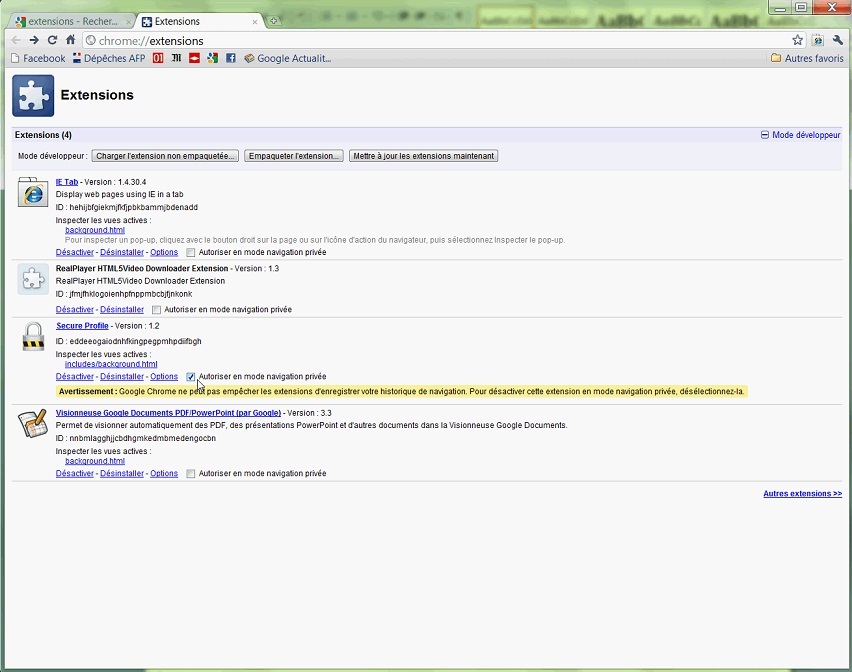Go back with the browser back arrow
The height and width of the screenshot is (672, 852).
tap(16, 40)
